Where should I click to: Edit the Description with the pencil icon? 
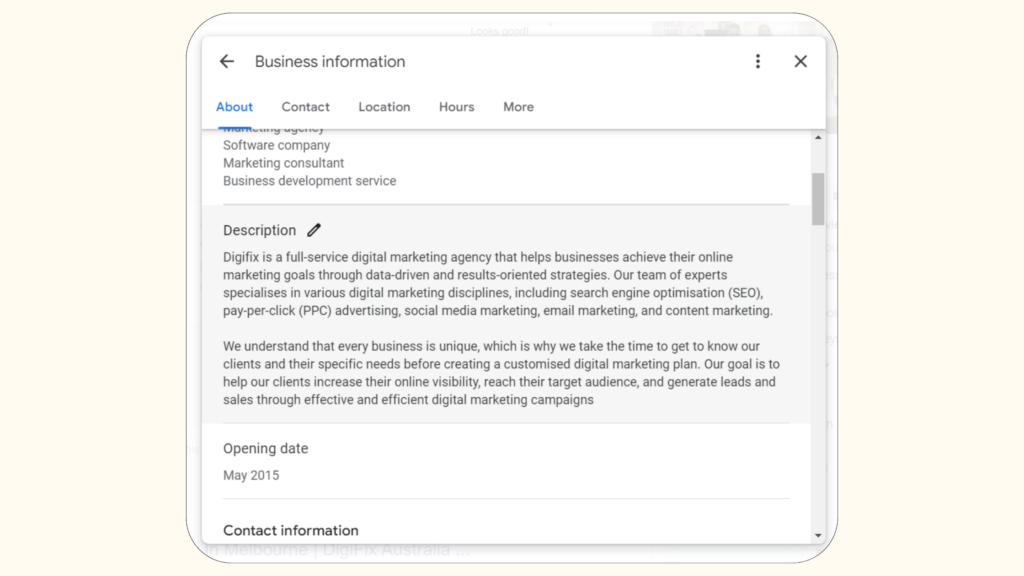[x=314, y=230]
